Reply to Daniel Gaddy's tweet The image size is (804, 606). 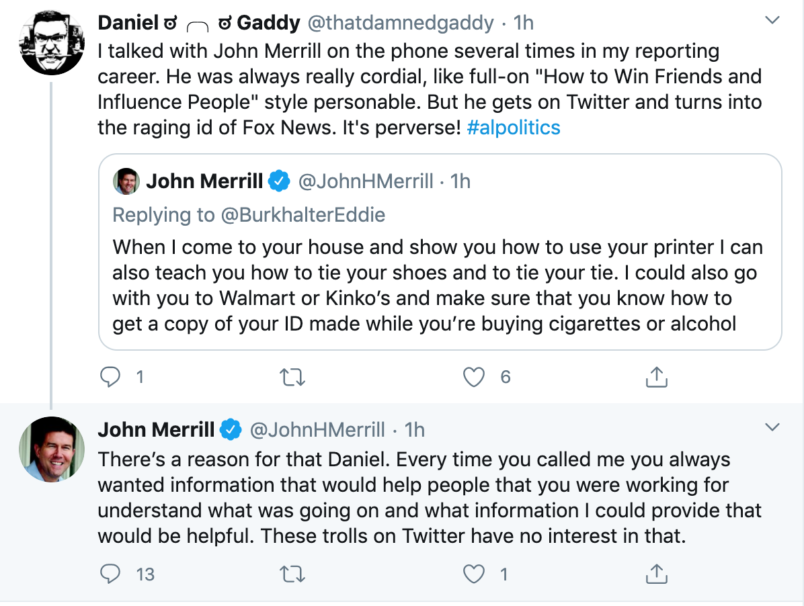[x=112, y=377]
